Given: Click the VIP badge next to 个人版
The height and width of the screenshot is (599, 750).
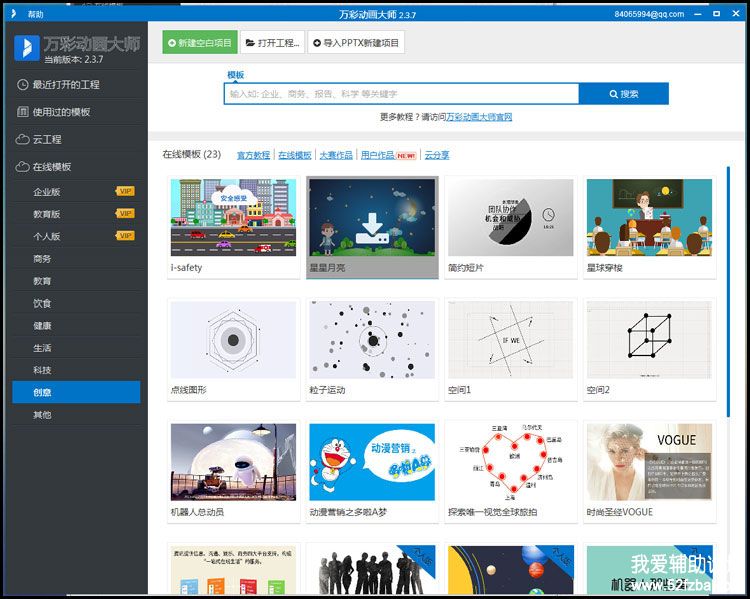Looking at the screenshot, I should 125,236.
